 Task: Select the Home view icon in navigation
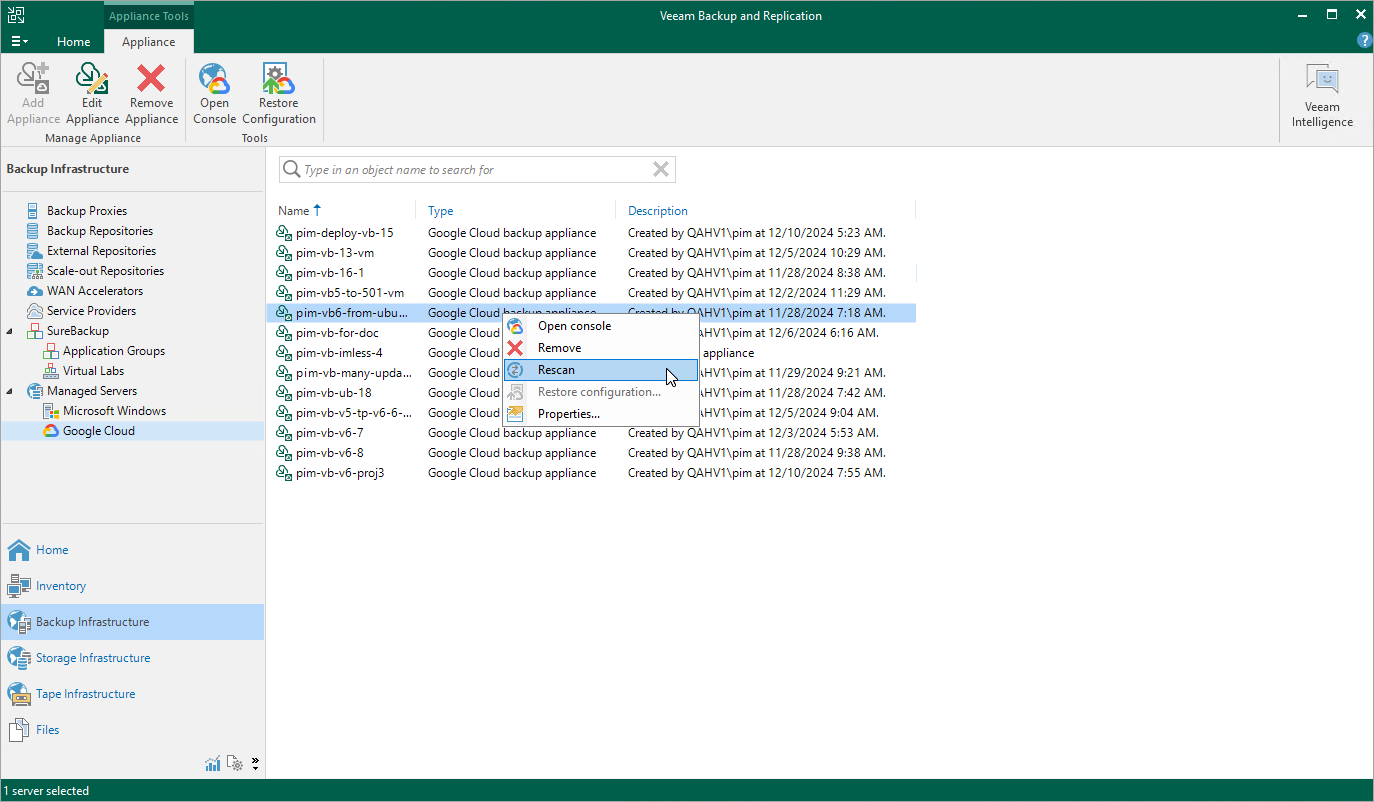19,550
